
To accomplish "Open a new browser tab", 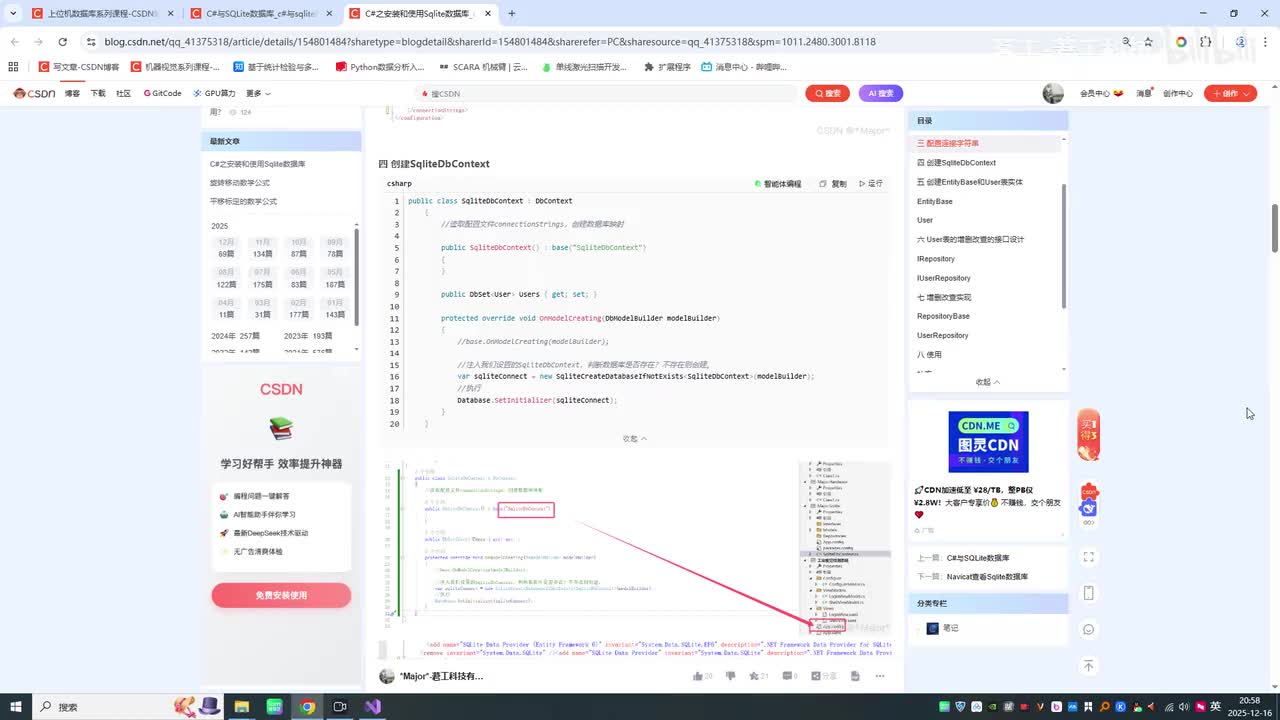I will coord(512,13).
